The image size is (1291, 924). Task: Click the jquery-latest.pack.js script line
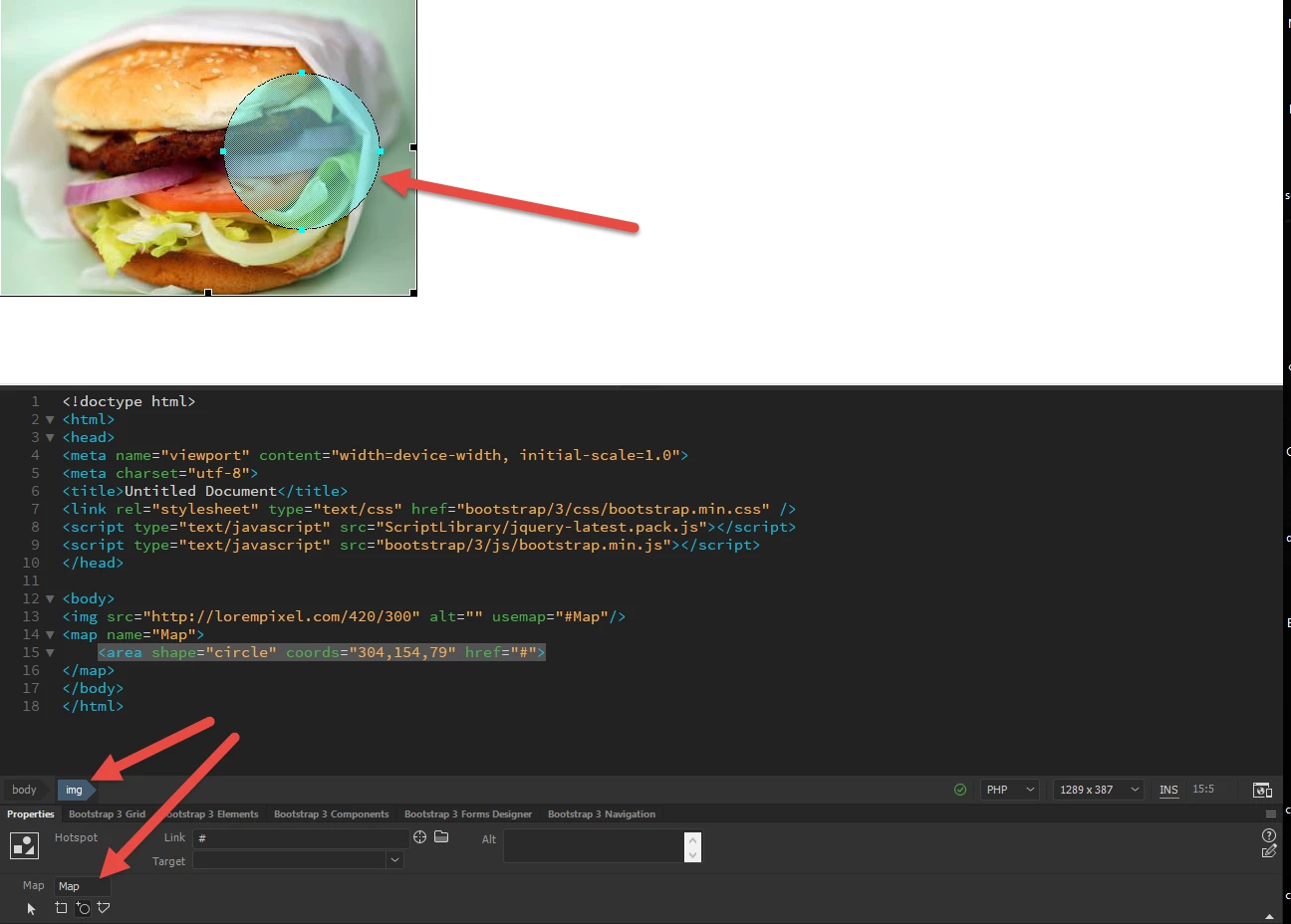tap(429, 527)
